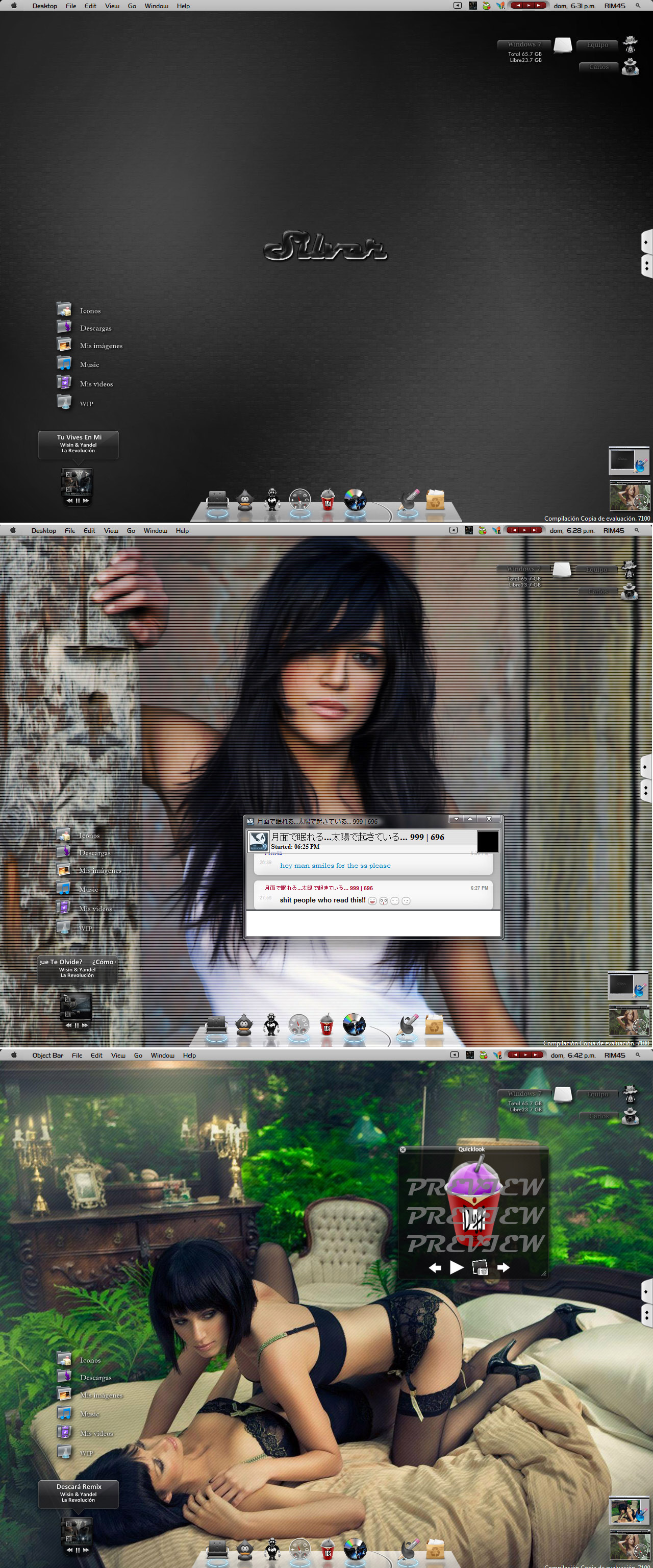Click the chat contact avatar picture

[x=258, y=841]
